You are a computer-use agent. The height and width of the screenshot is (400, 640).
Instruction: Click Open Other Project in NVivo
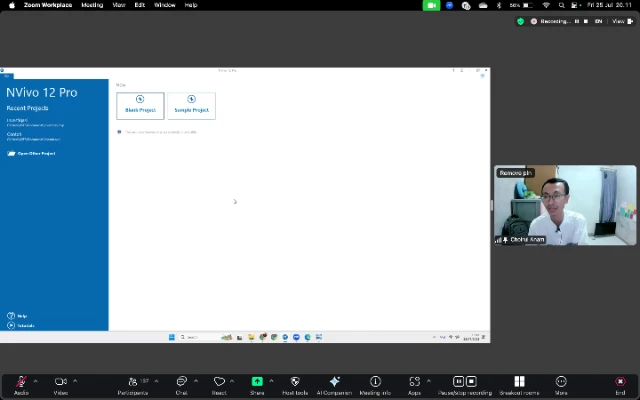(31, 153)
